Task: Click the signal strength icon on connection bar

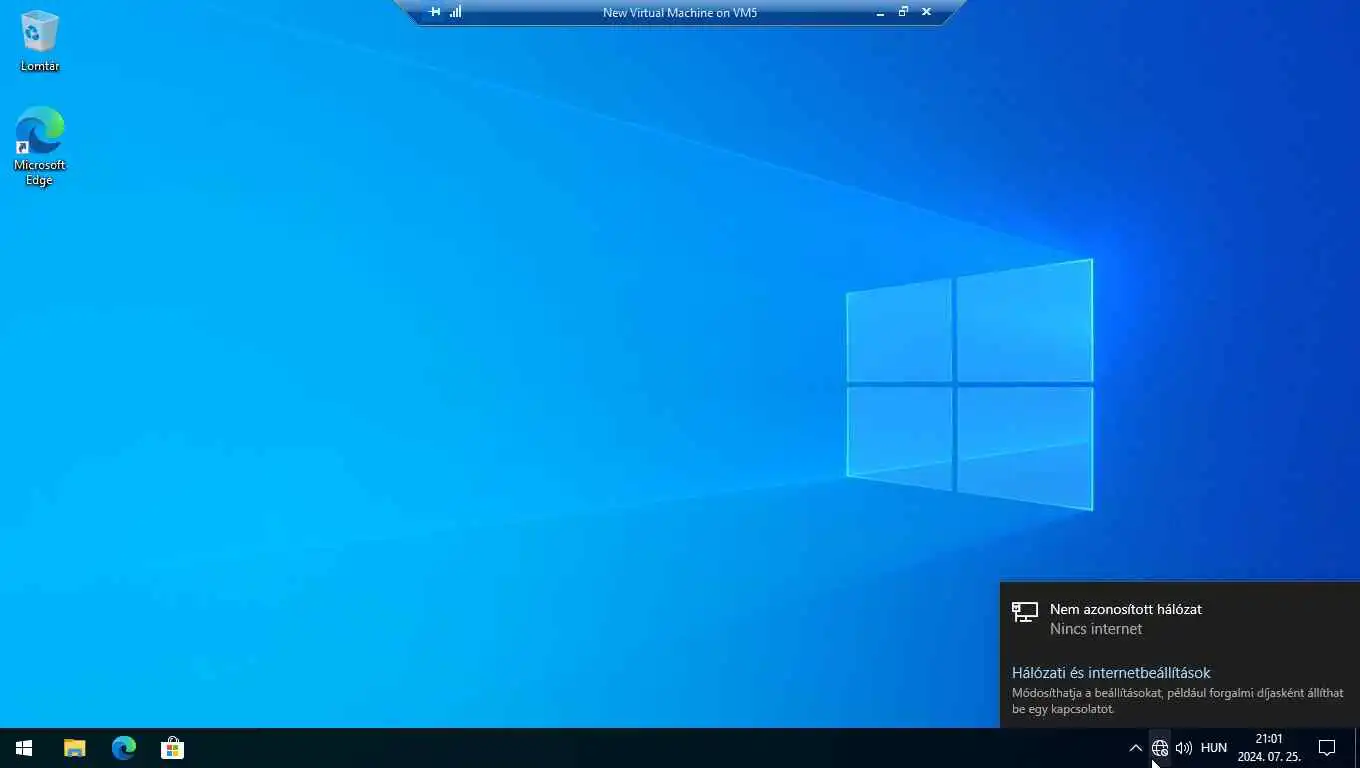Action: (456, 12)
